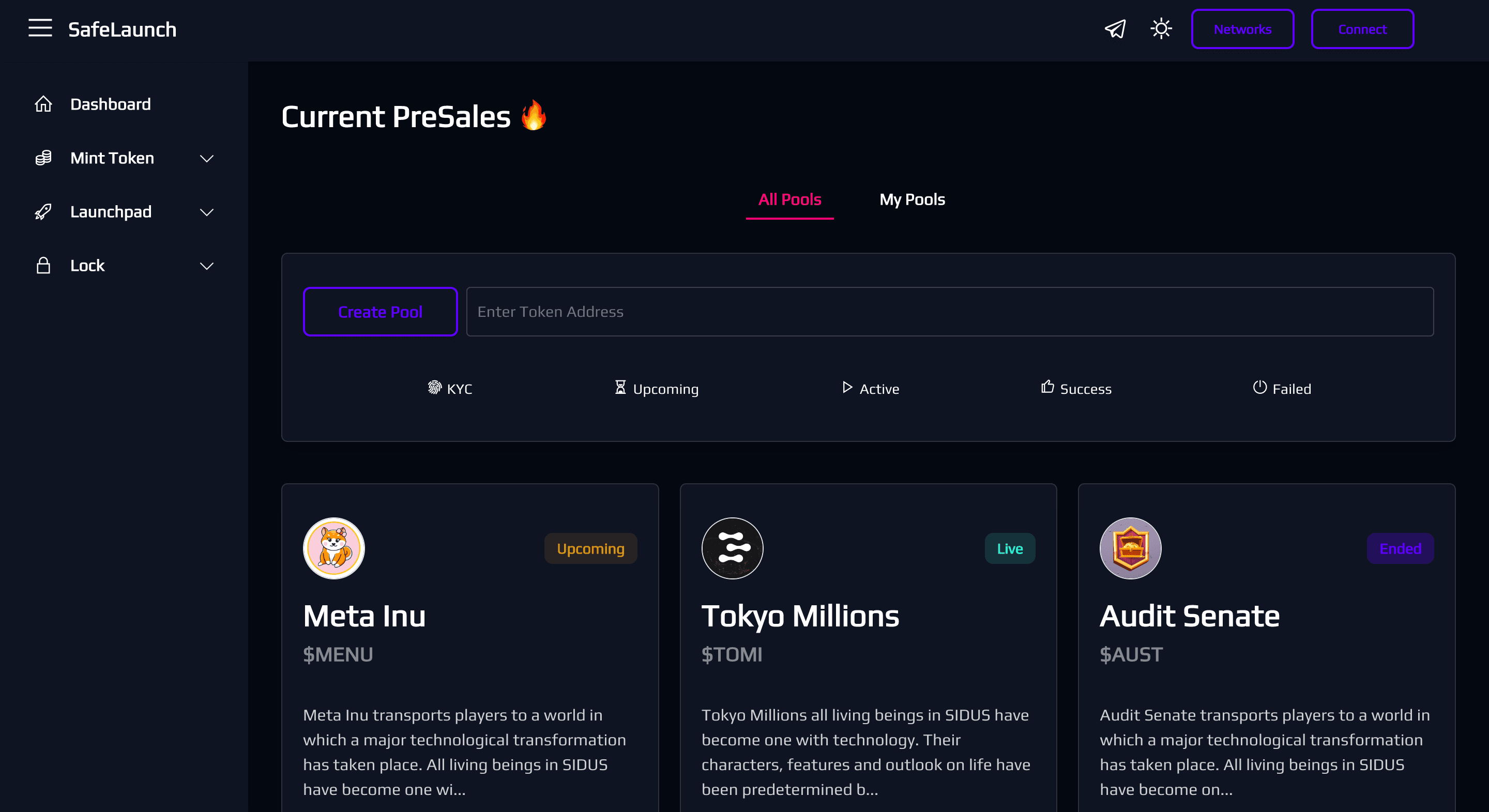Collapse the Lock section chevron
This screenshot has width=1489, height=812.
point(207,265)
